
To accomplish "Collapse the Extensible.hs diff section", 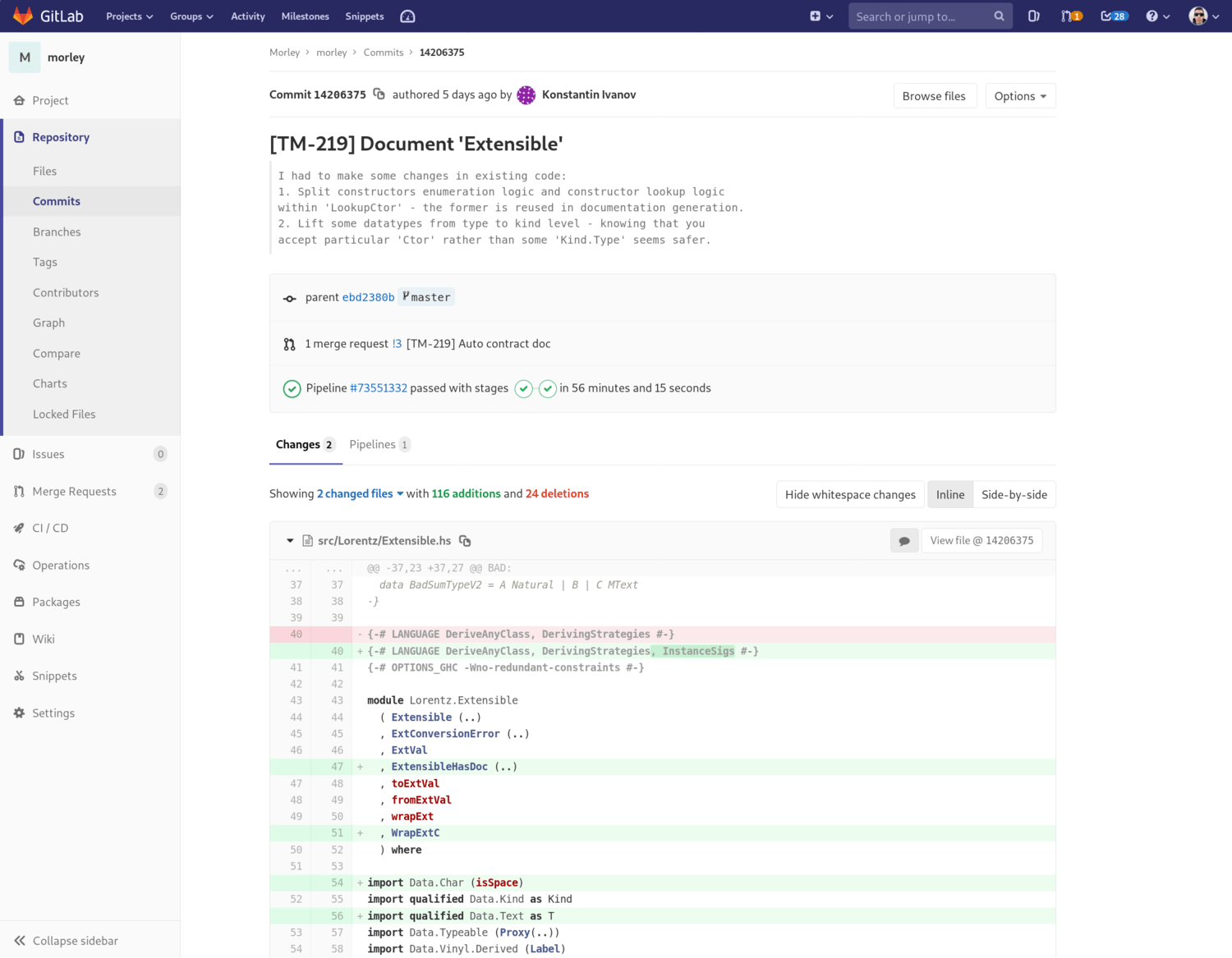I will coord(289,540).
